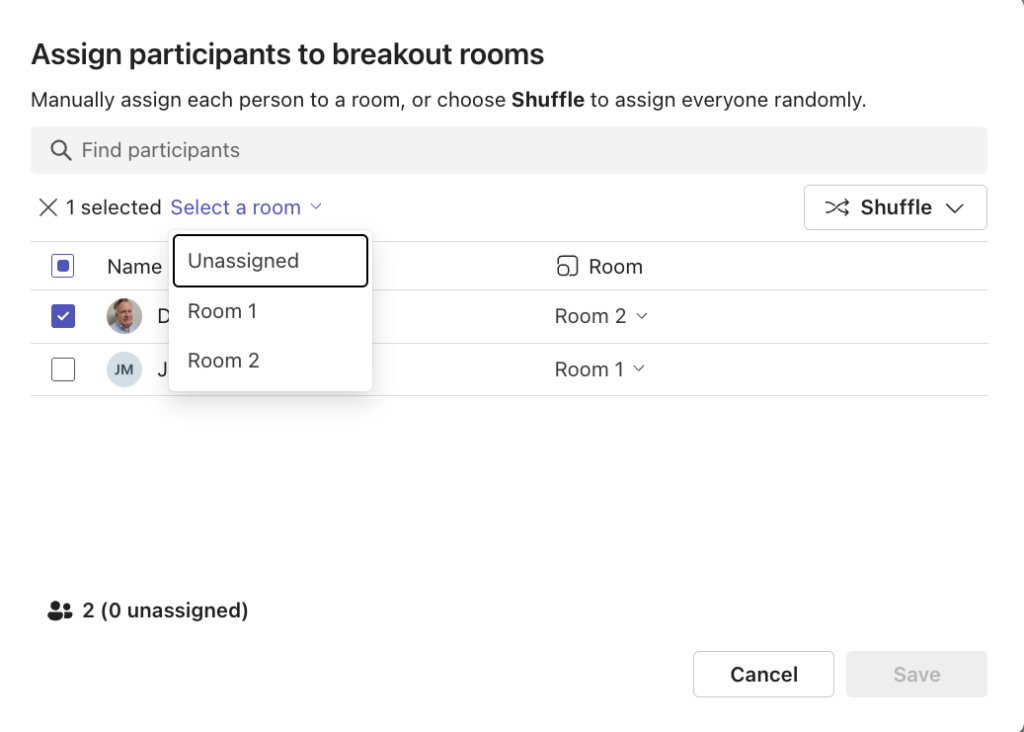
Task: Click JM's avatar initials
Action: 124,369
